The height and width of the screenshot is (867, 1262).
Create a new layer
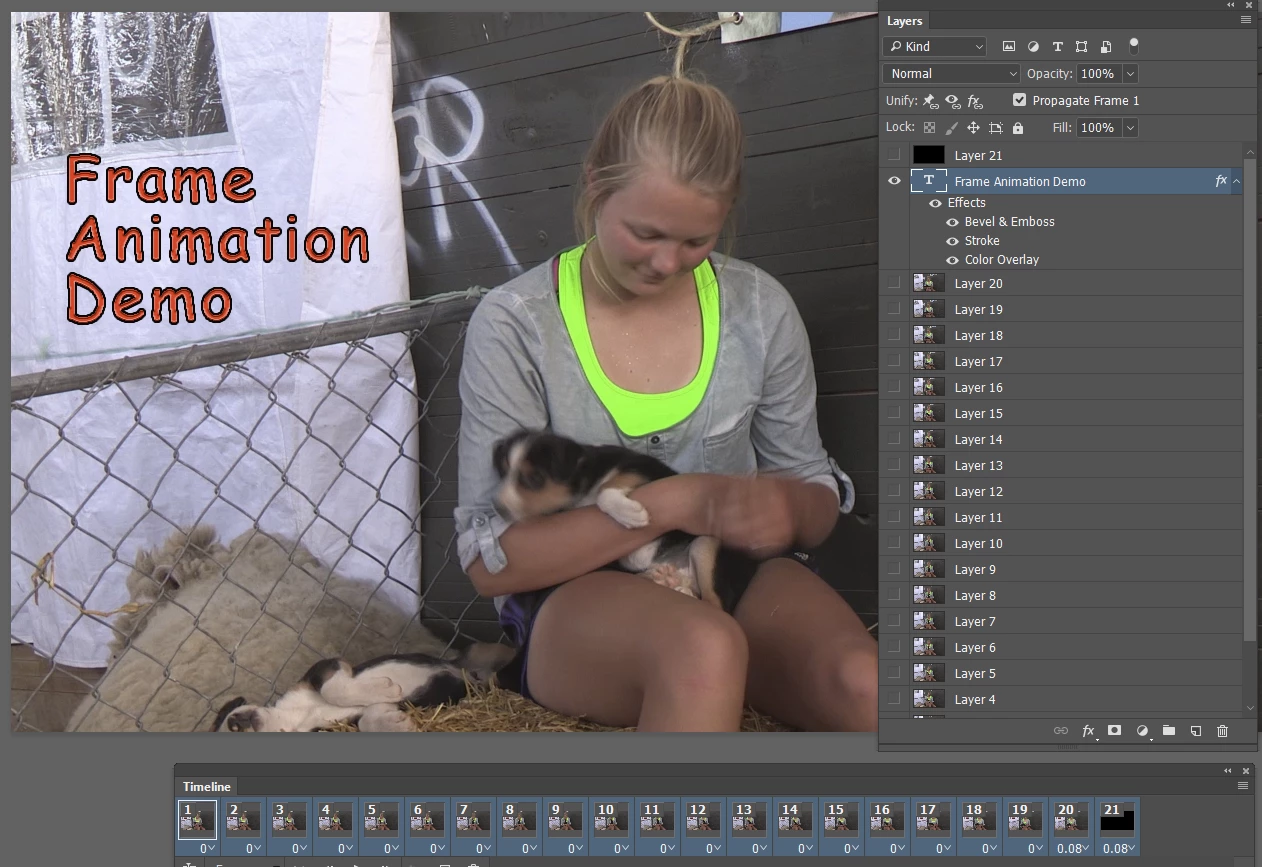1195,731
